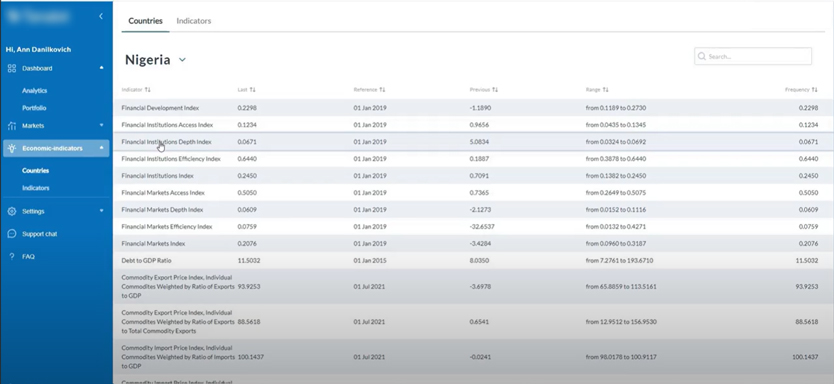The height and width of the screenshot is (384, 834).
Task: Open Support chat bubble icon
Action: coord(12,234)
